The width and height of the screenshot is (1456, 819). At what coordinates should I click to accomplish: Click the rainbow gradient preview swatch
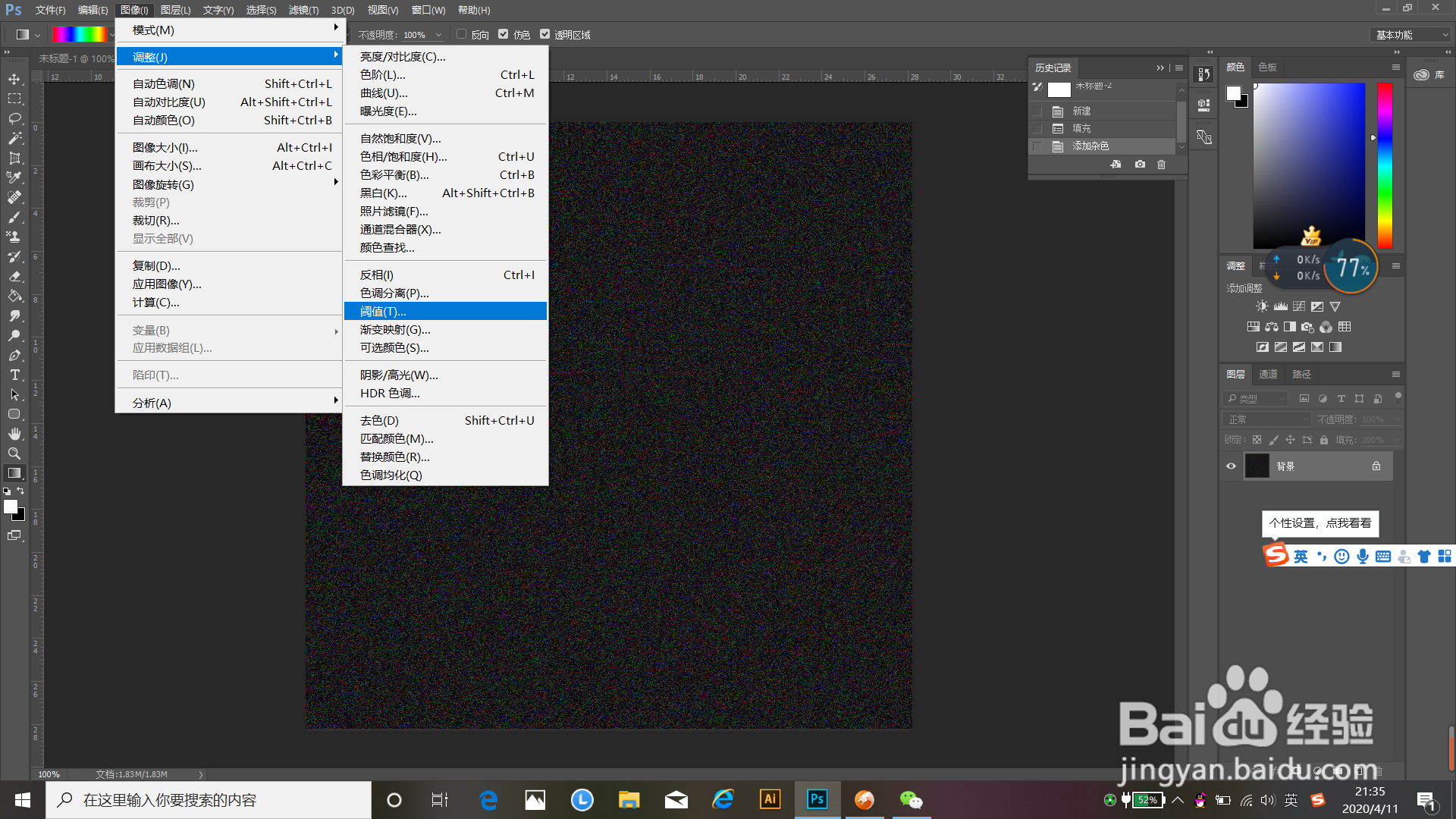click(x=79, y=34)
